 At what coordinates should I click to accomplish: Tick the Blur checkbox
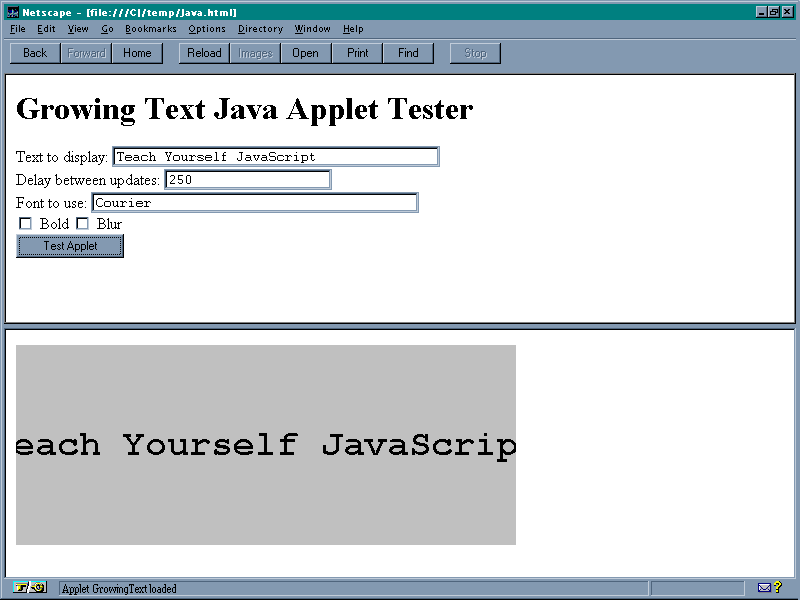click(83, 224)
